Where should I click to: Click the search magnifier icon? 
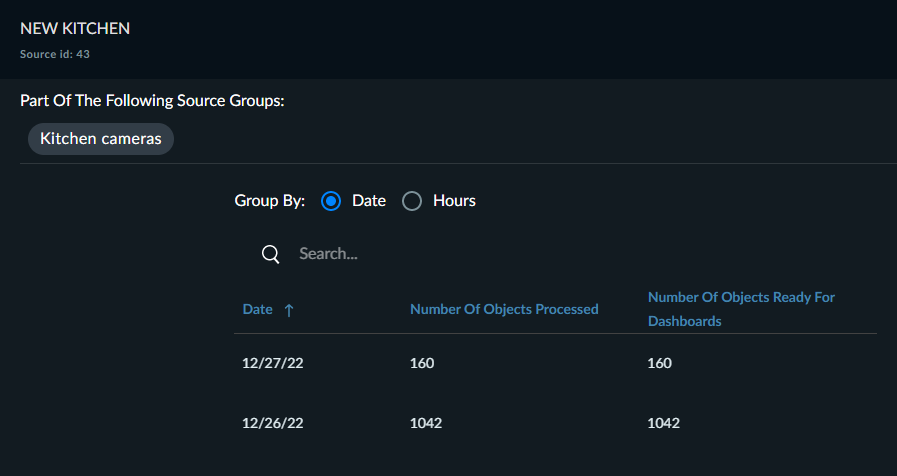pyautogui.click(x=271, y=254)
